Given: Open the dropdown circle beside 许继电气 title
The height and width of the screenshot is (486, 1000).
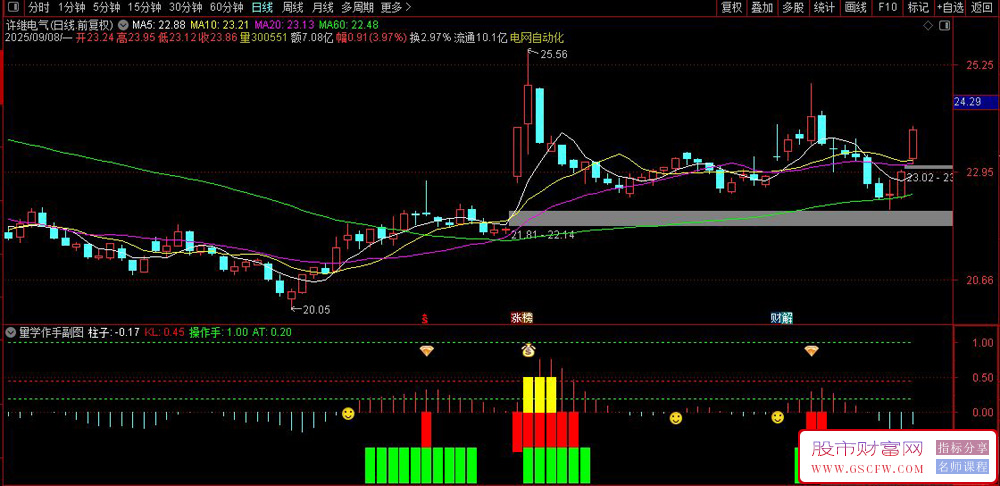Looking at the screenshot, I should [x=123, y=26].
